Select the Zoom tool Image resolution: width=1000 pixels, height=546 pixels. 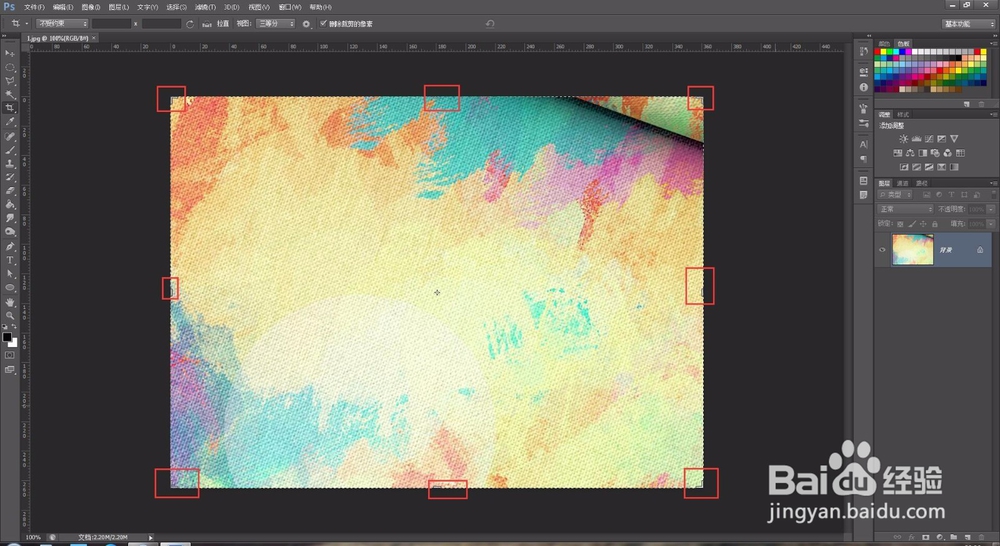point(10,316)
